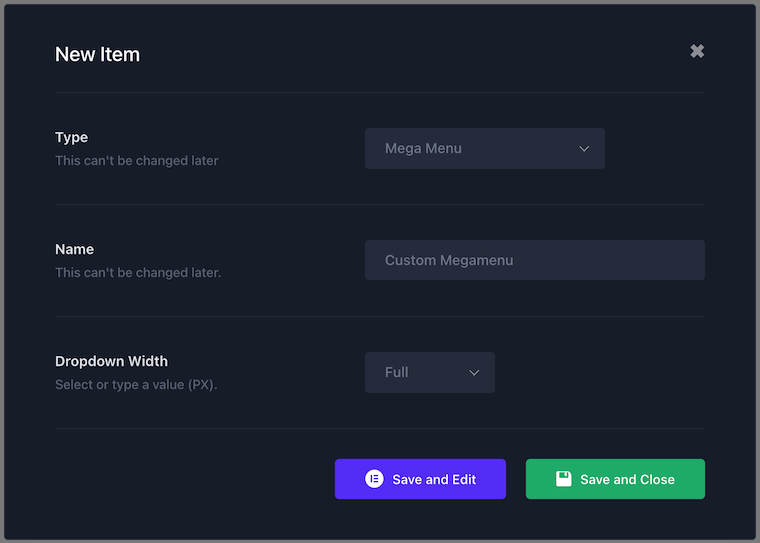The width and height of the screenshot is (760, 543).
Task: Click the Elementor icon on Save and Edit
Action: click(374, 479)
